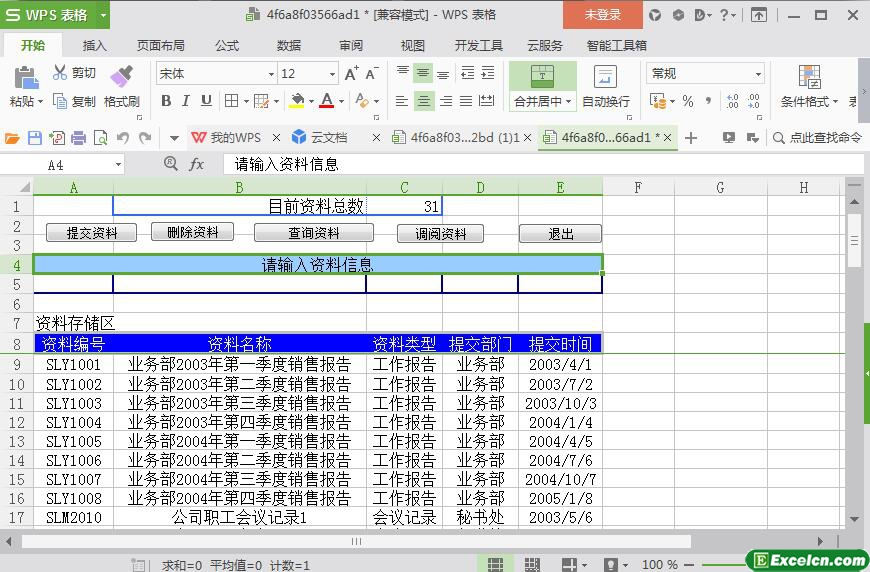Click the Wrap Text (自动换行) icon
The image size is (870, 572).
tap(605, 77)
